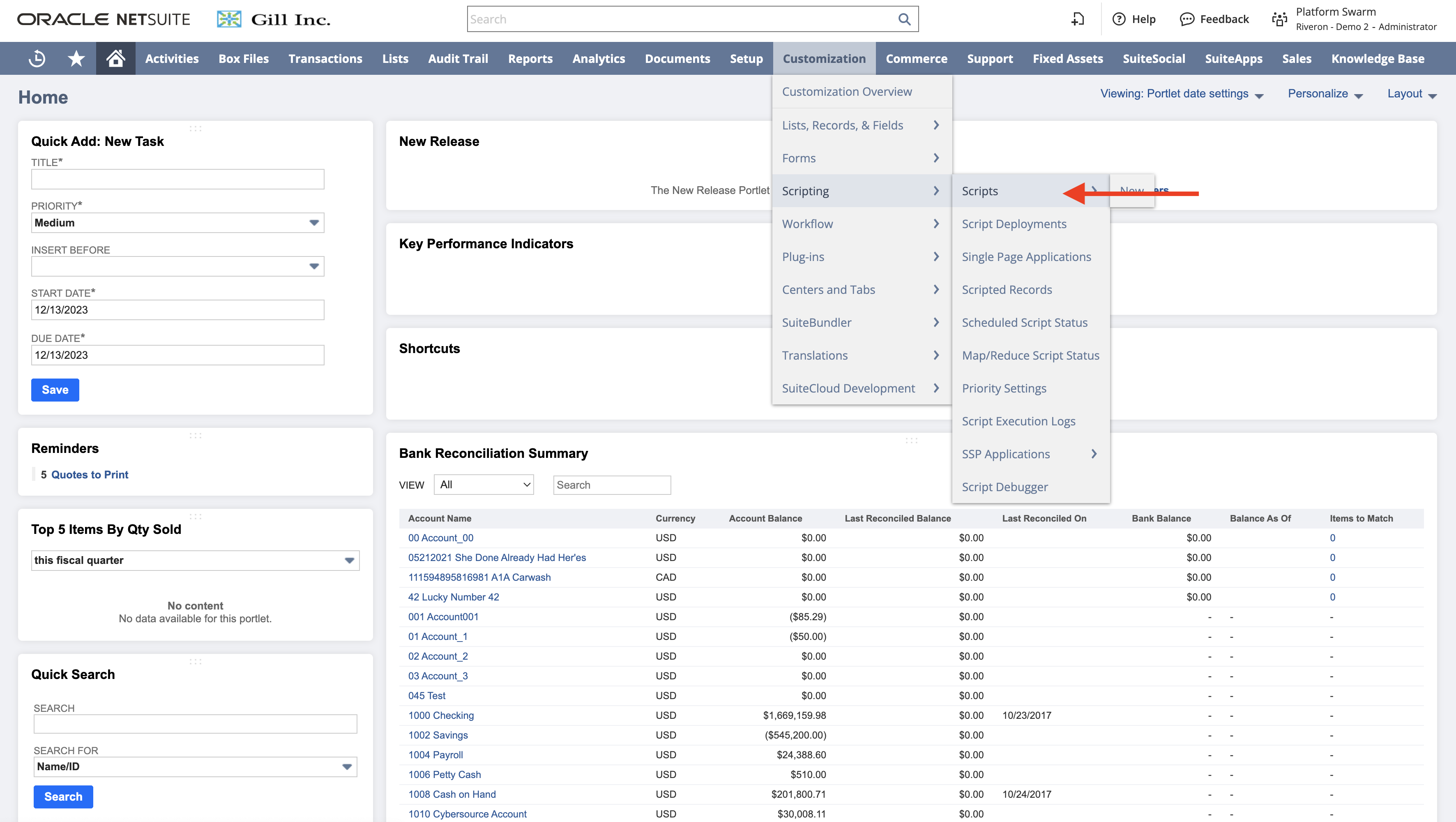Open the Customization menu tab
Viewport: 1456px width, 822px height.
click(824, 58)
